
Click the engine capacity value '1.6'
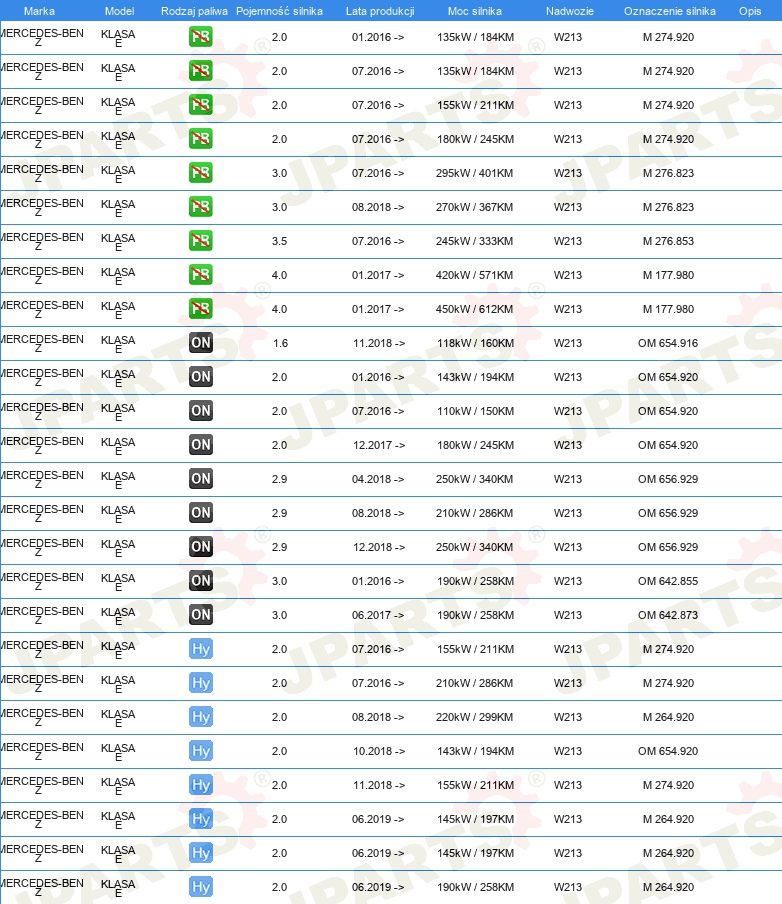click(280, 343)
